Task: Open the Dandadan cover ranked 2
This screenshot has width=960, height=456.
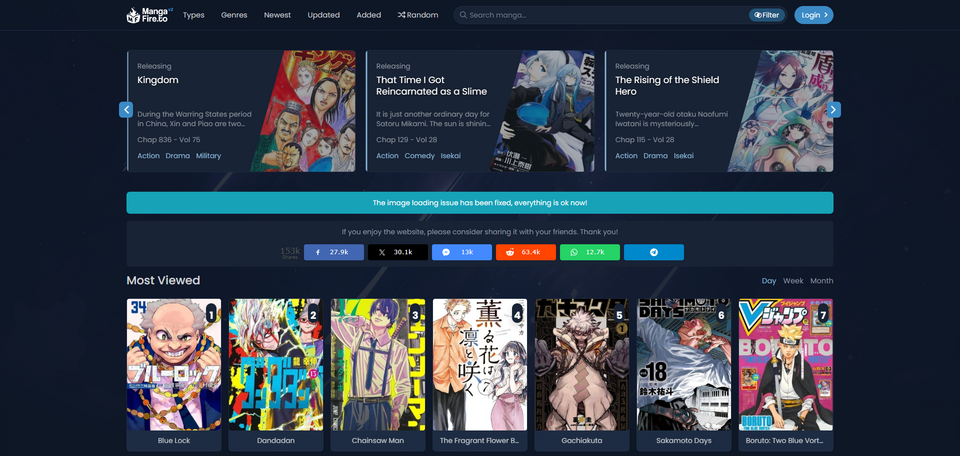Action: tap(276, 365)
